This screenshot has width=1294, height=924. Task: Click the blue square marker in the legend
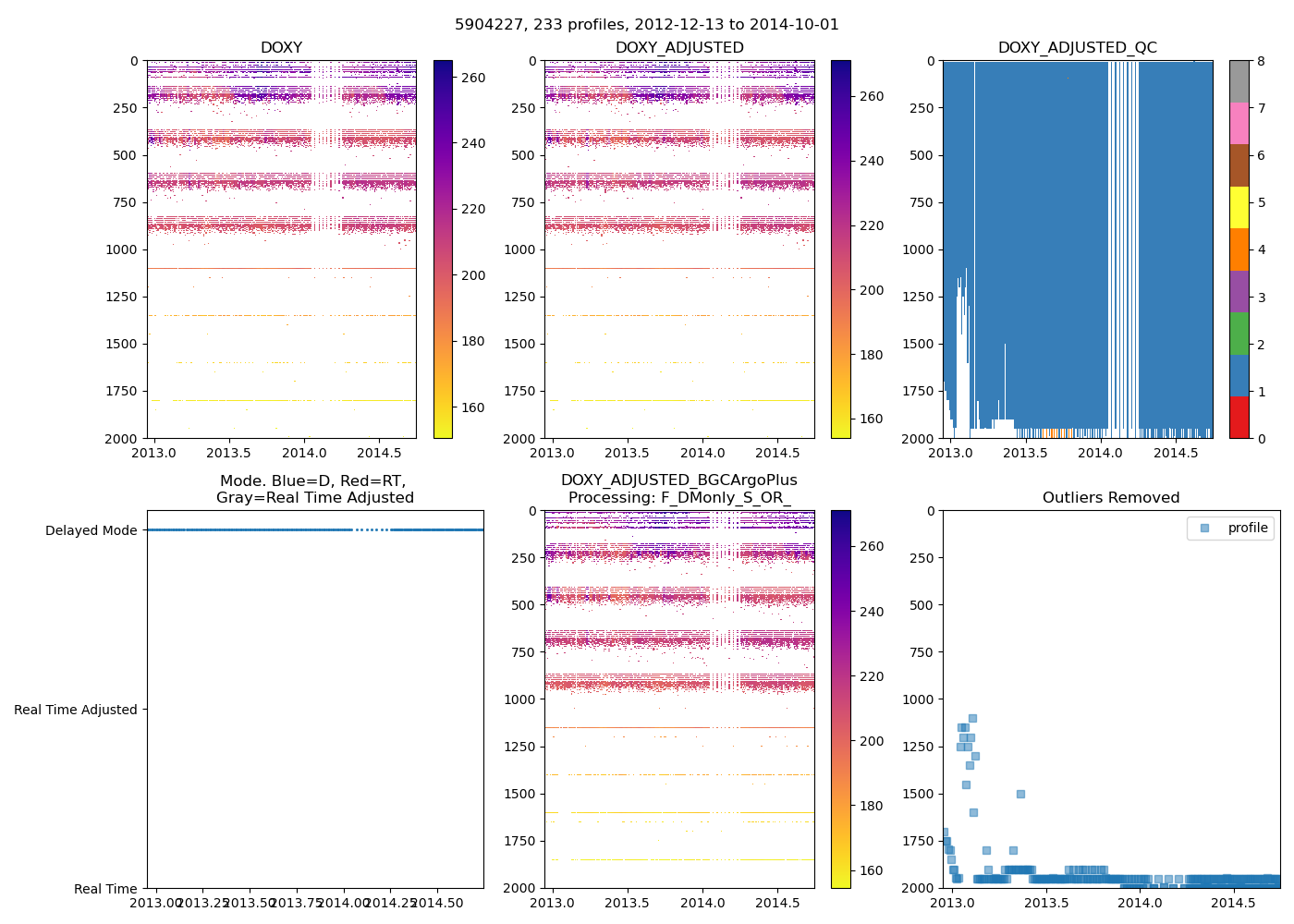point(1204,528)
